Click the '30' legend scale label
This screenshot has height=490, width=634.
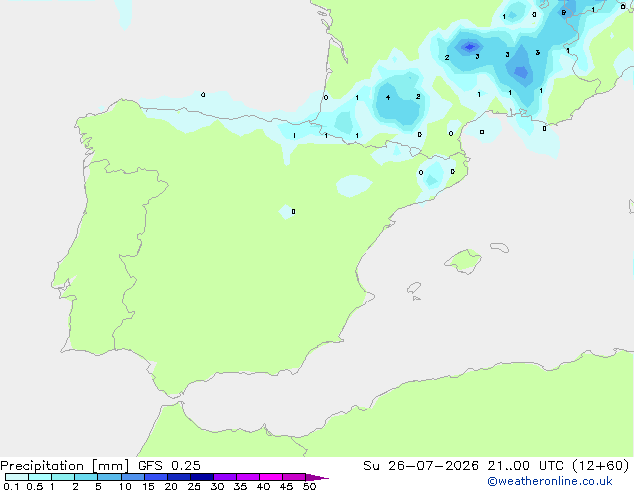(x=217, y=486)
